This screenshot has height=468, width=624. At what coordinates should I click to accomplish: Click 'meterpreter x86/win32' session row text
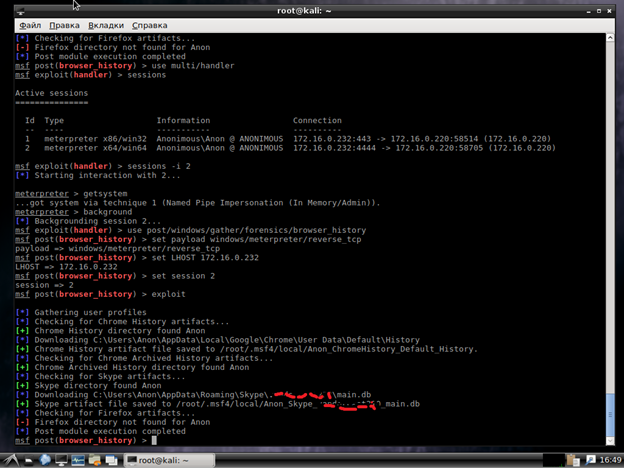point(95,139)
